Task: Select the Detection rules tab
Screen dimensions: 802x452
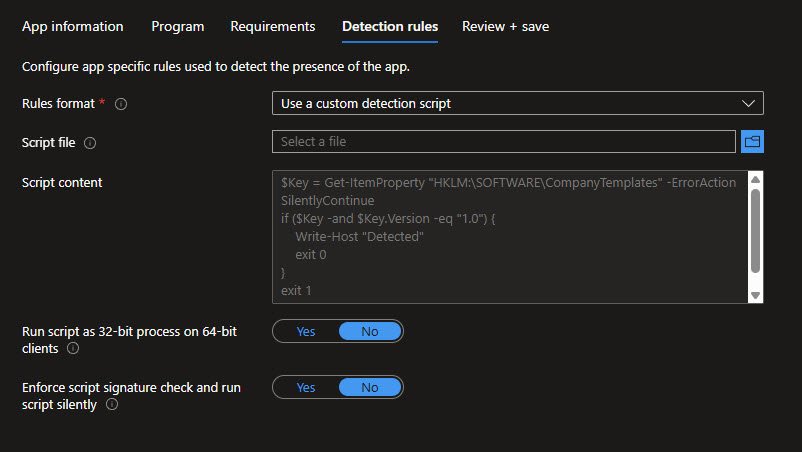Action: 389,26
